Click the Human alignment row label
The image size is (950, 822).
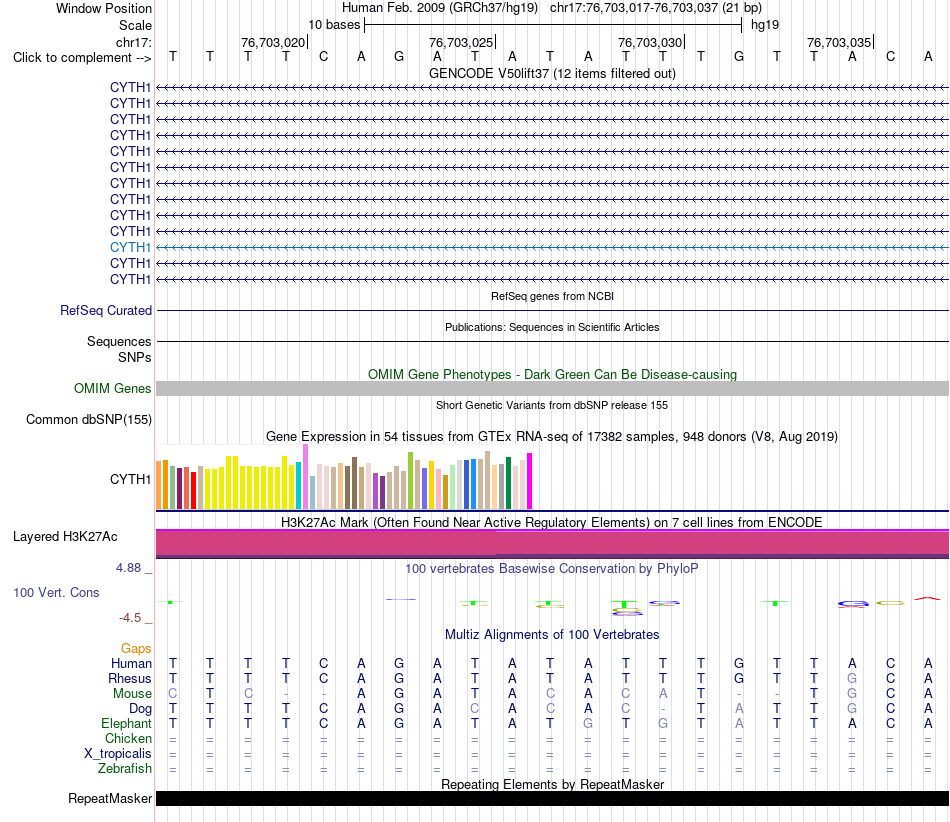[x=131, y=663]
